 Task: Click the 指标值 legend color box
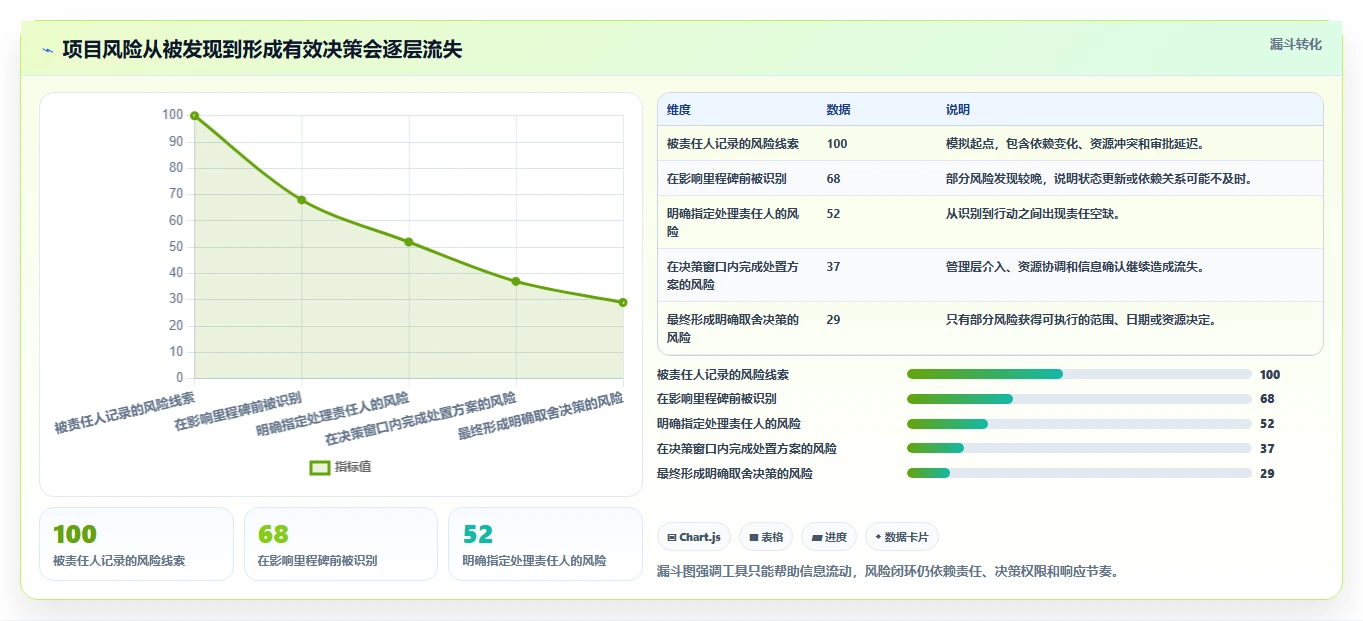tap(320, 467)
